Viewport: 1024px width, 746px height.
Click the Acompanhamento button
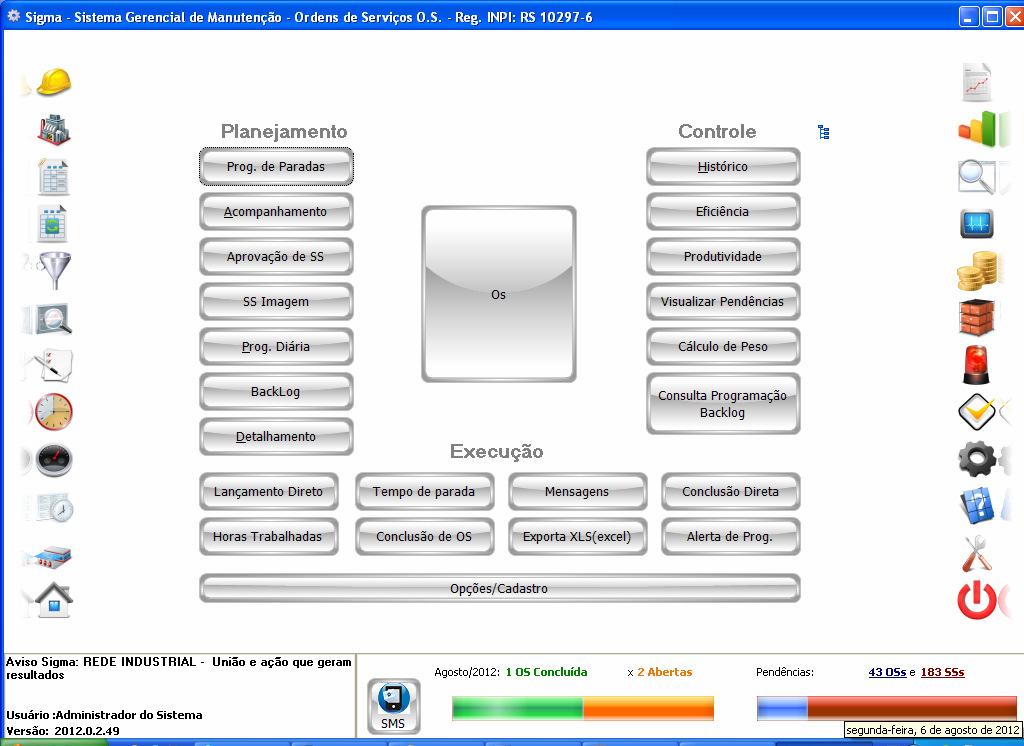[x=276, y=212]
